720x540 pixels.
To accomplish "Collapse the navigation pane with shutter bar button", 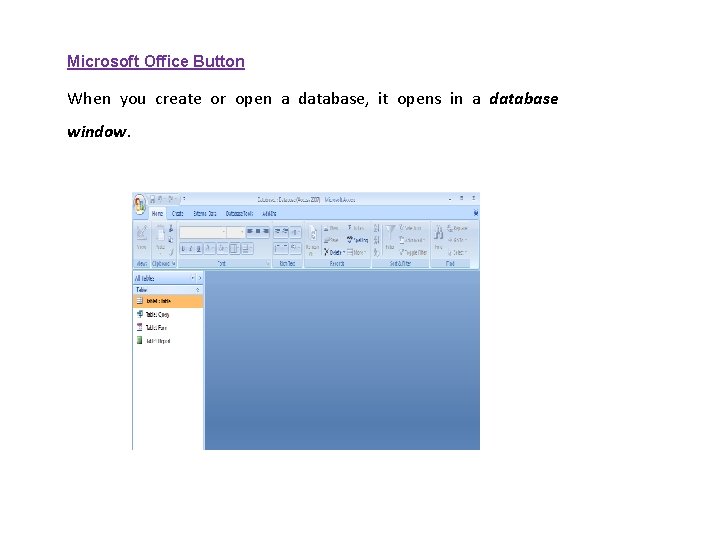I will tap(200, 278).
